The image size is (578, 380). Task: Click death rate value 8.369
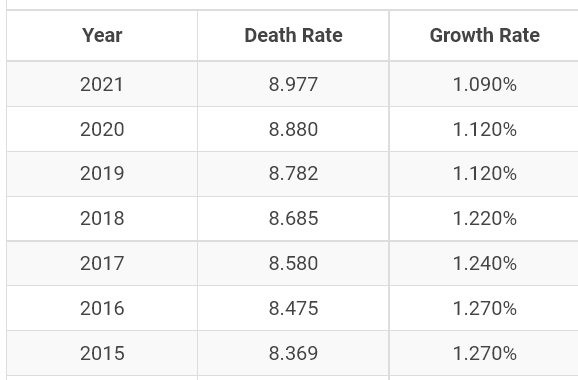pos(293,353)
